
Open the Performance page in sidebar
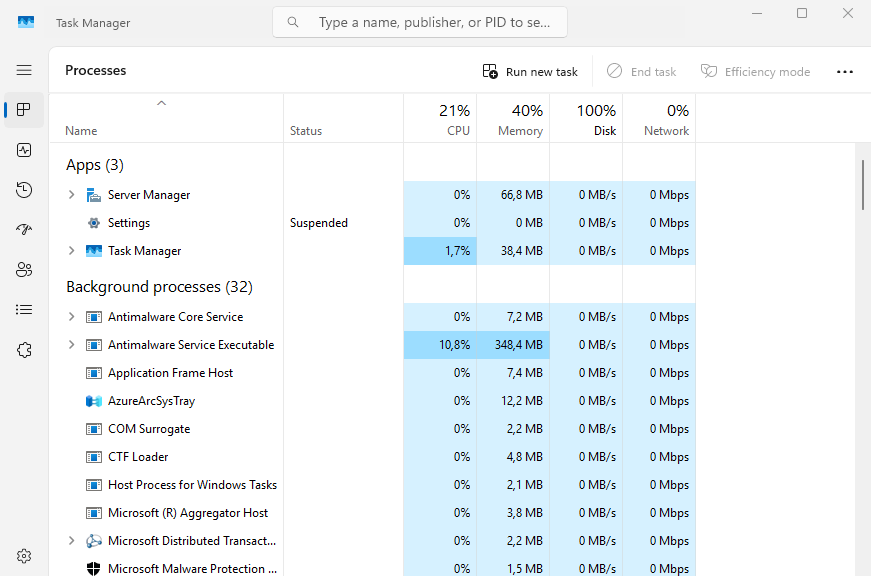click(x=24, y=150)
